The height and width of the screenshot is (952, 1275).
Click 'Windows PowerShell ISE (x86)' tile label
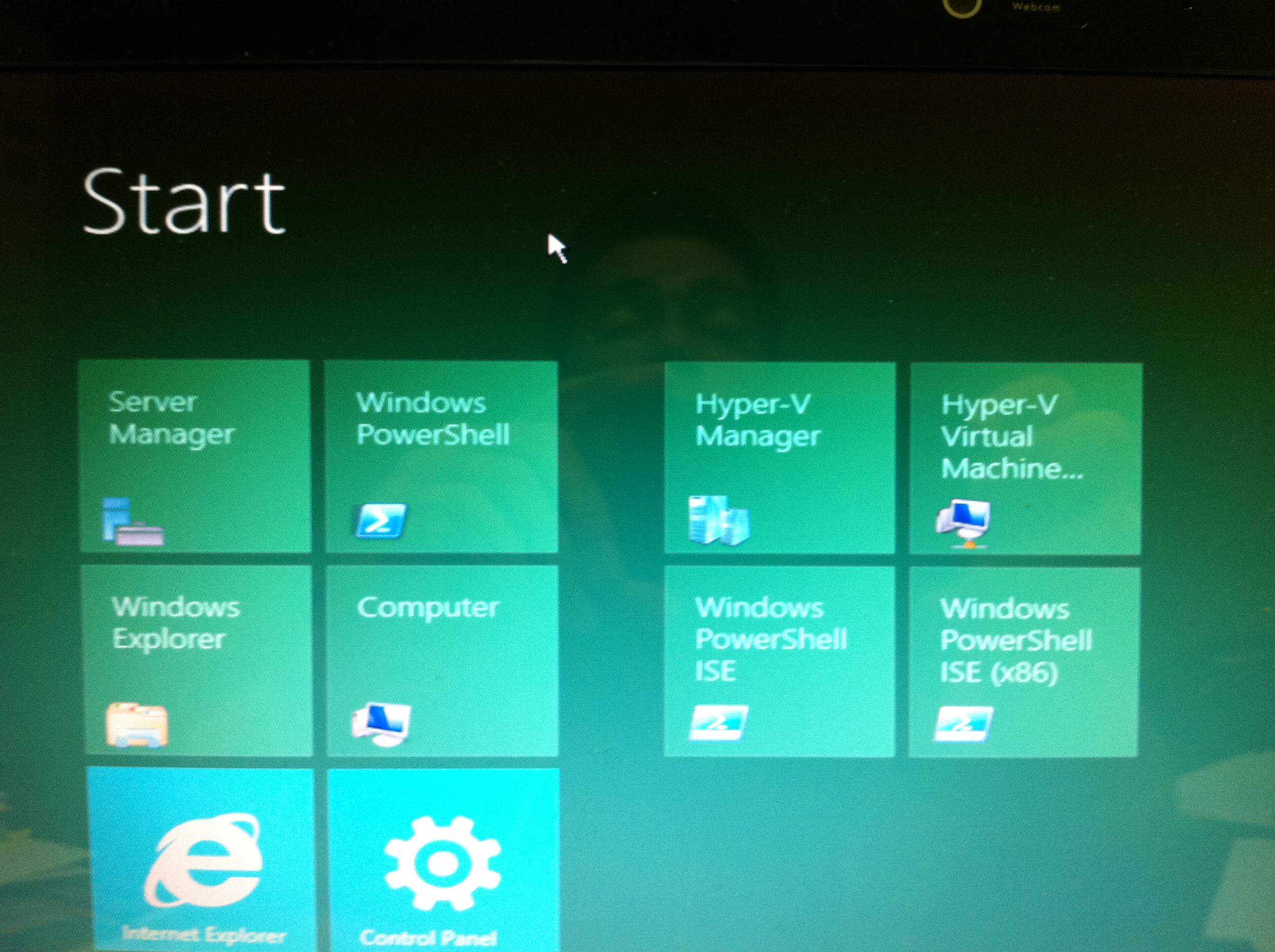coord(1016,641)
